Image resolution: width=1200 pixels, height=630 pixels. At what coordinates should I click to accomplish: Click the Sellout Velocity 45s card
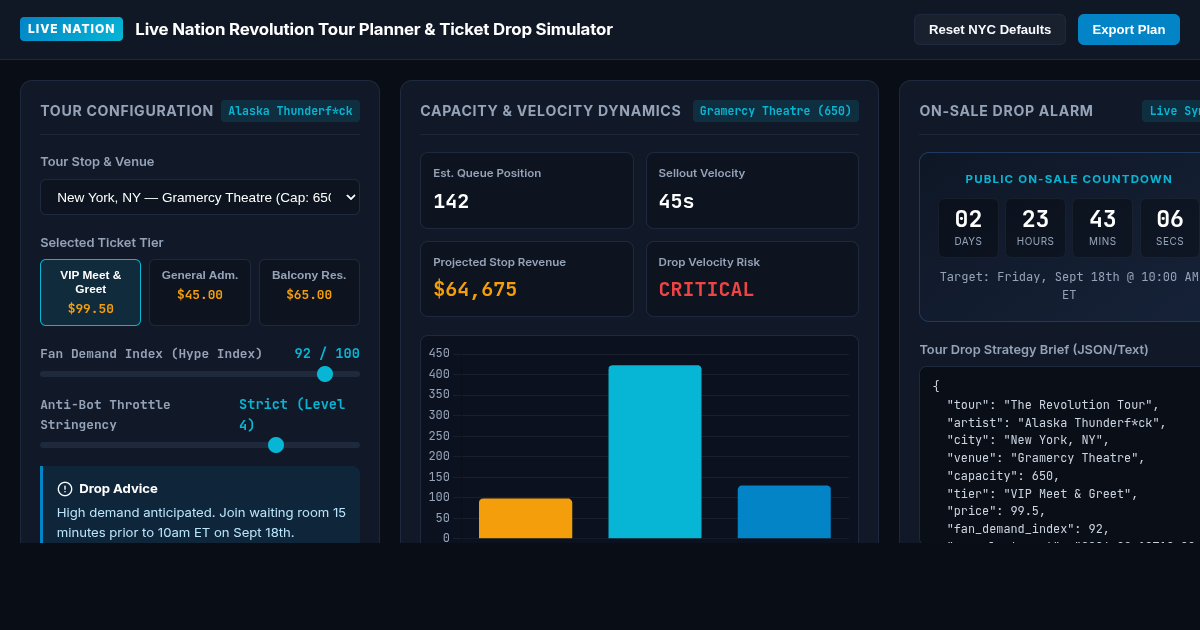tap(752, 190)
